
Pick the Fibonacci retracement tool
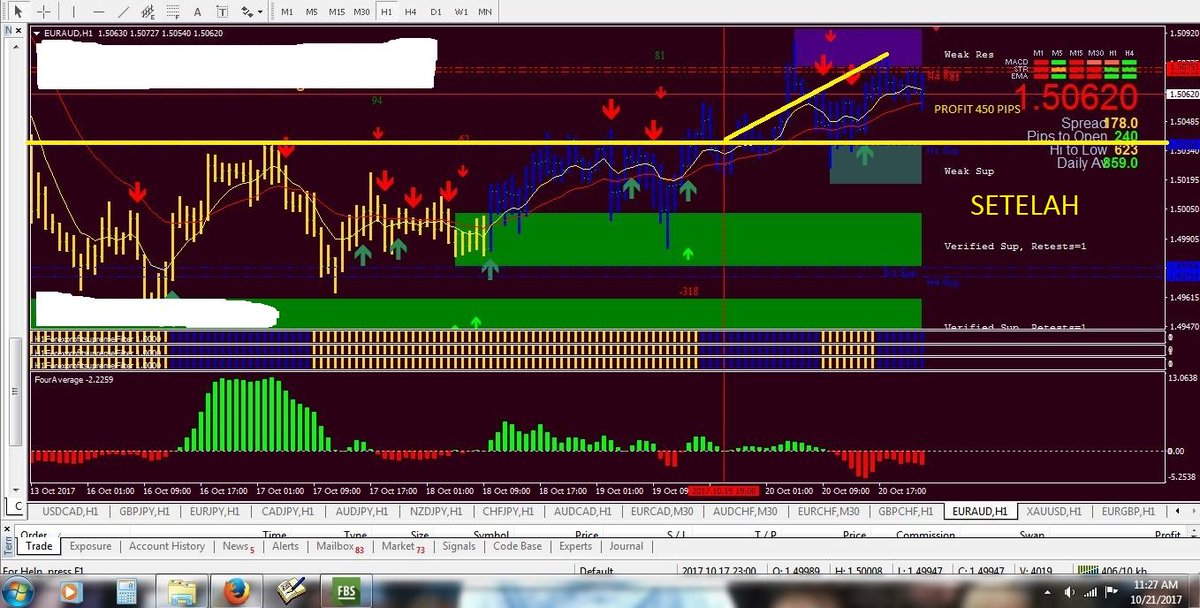(x=171, y=11)
